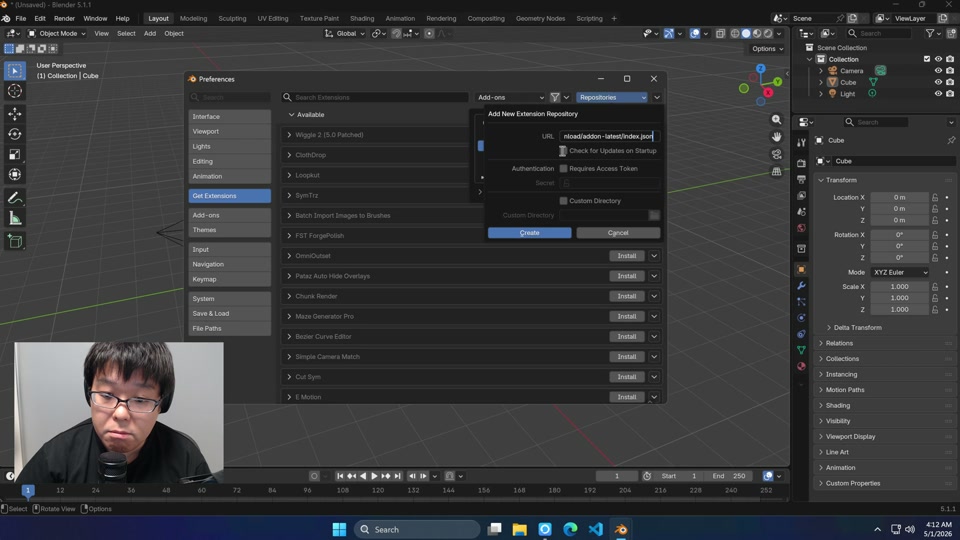The width and height of the screenshot is (960, 540).
Task: Click the custom directory folder browse icon
Action: [x=654, y=215]
